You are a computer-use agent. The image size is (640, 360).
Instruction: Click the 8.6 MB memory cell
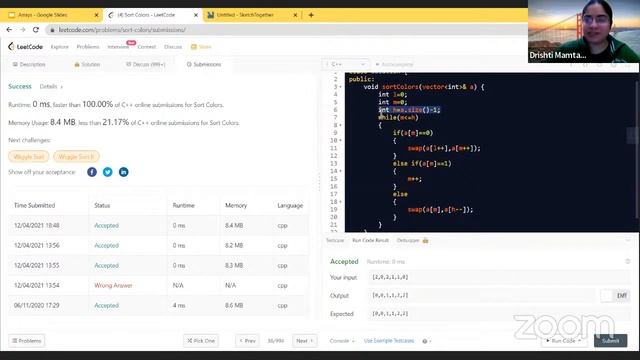234,305
